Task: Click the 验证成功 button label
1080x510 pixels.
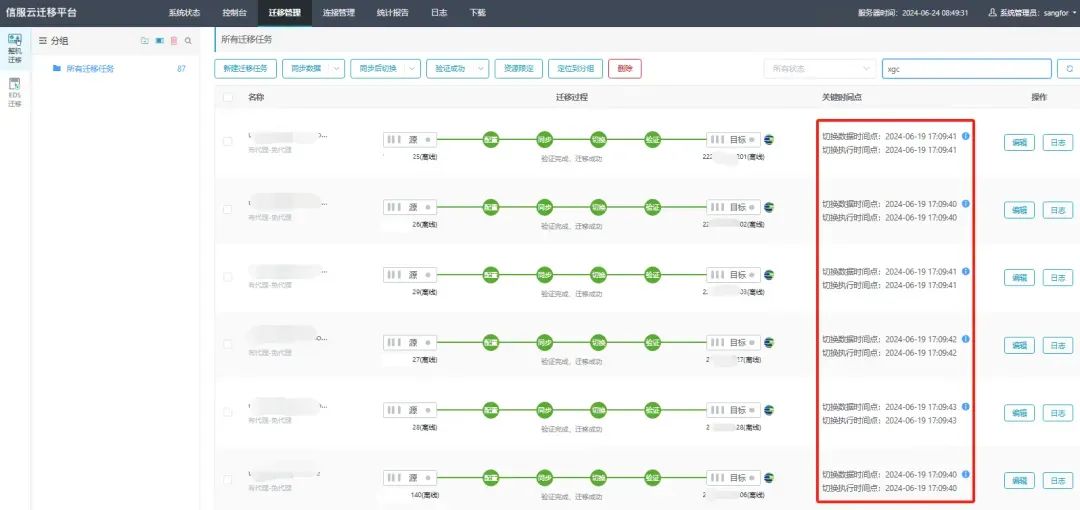Action: (x=450, y=69)
